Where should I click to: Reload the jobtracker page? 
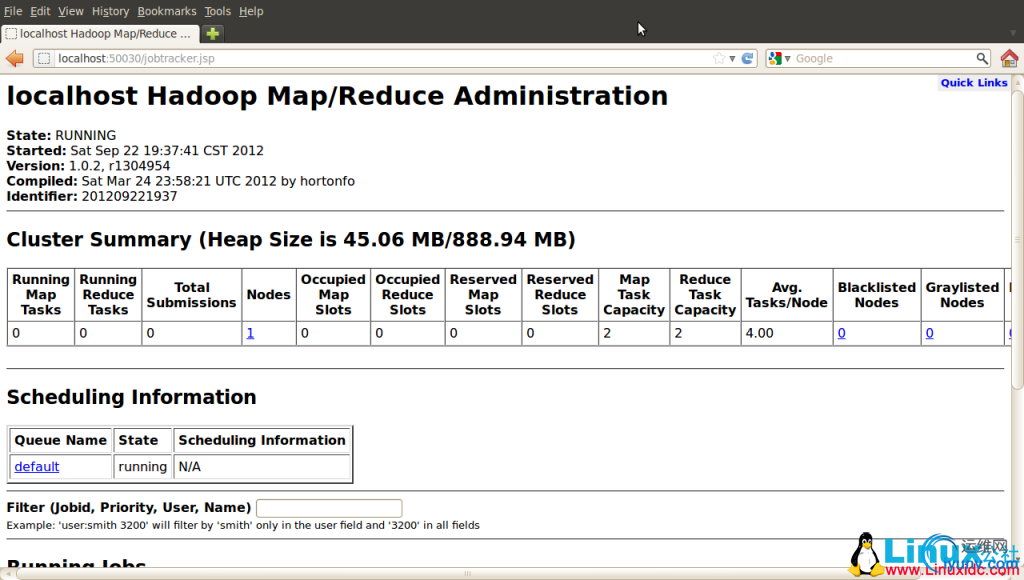747,59
